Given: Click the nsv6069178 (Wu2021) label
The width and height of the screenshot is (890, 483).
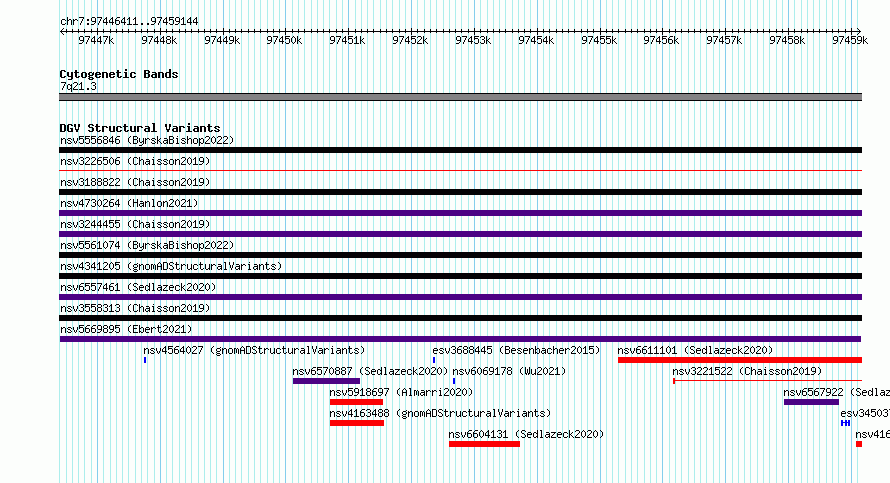Looking at the screenshot, I should tap(509, 371).
